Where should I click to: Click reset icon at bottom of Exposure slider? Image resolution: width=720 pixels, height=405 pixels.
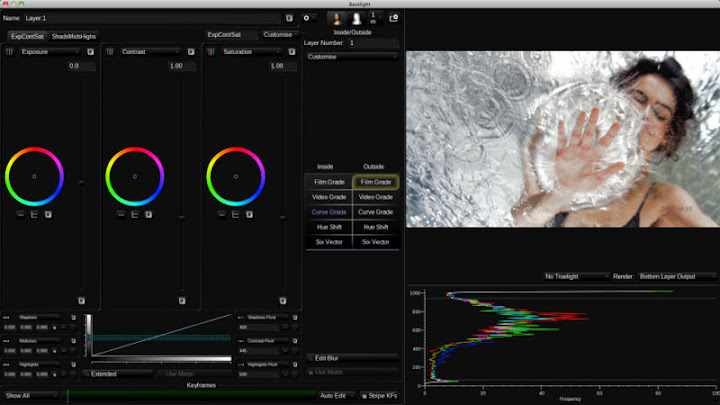[81, 301]
